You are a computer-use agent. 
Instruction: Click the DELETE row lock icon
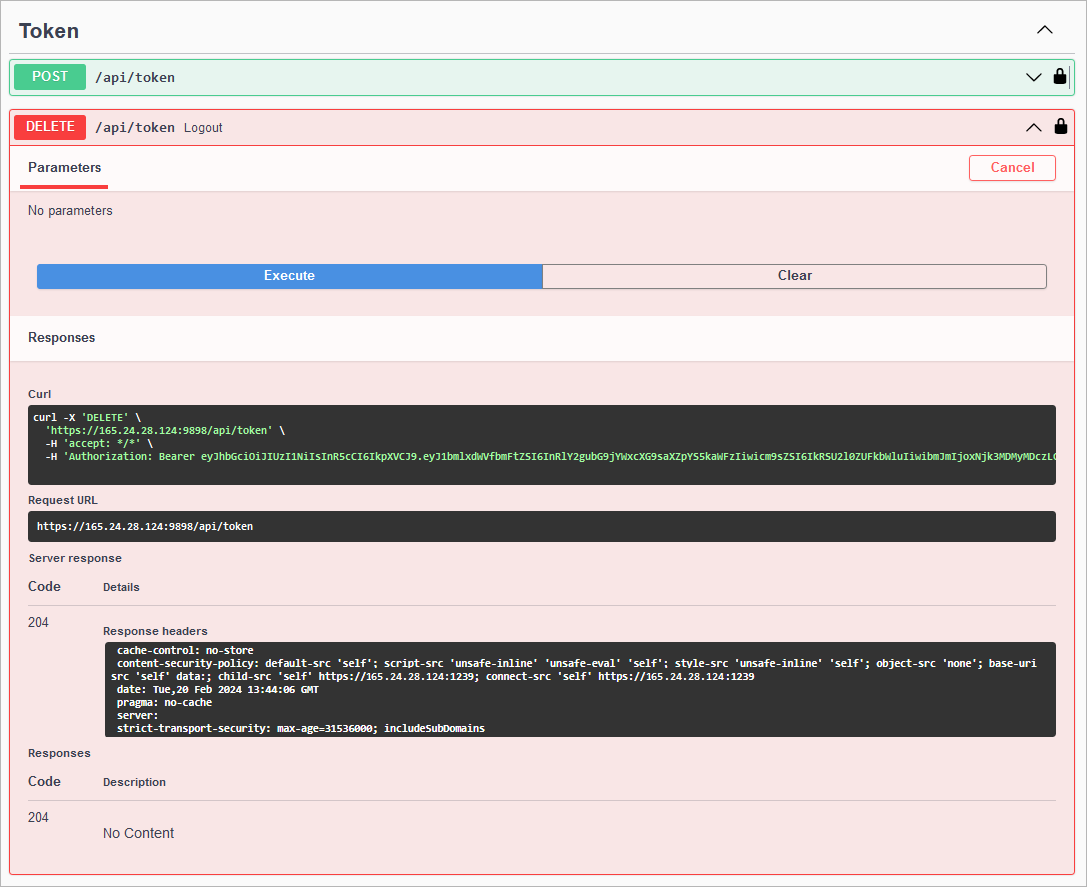[1060, 126]
